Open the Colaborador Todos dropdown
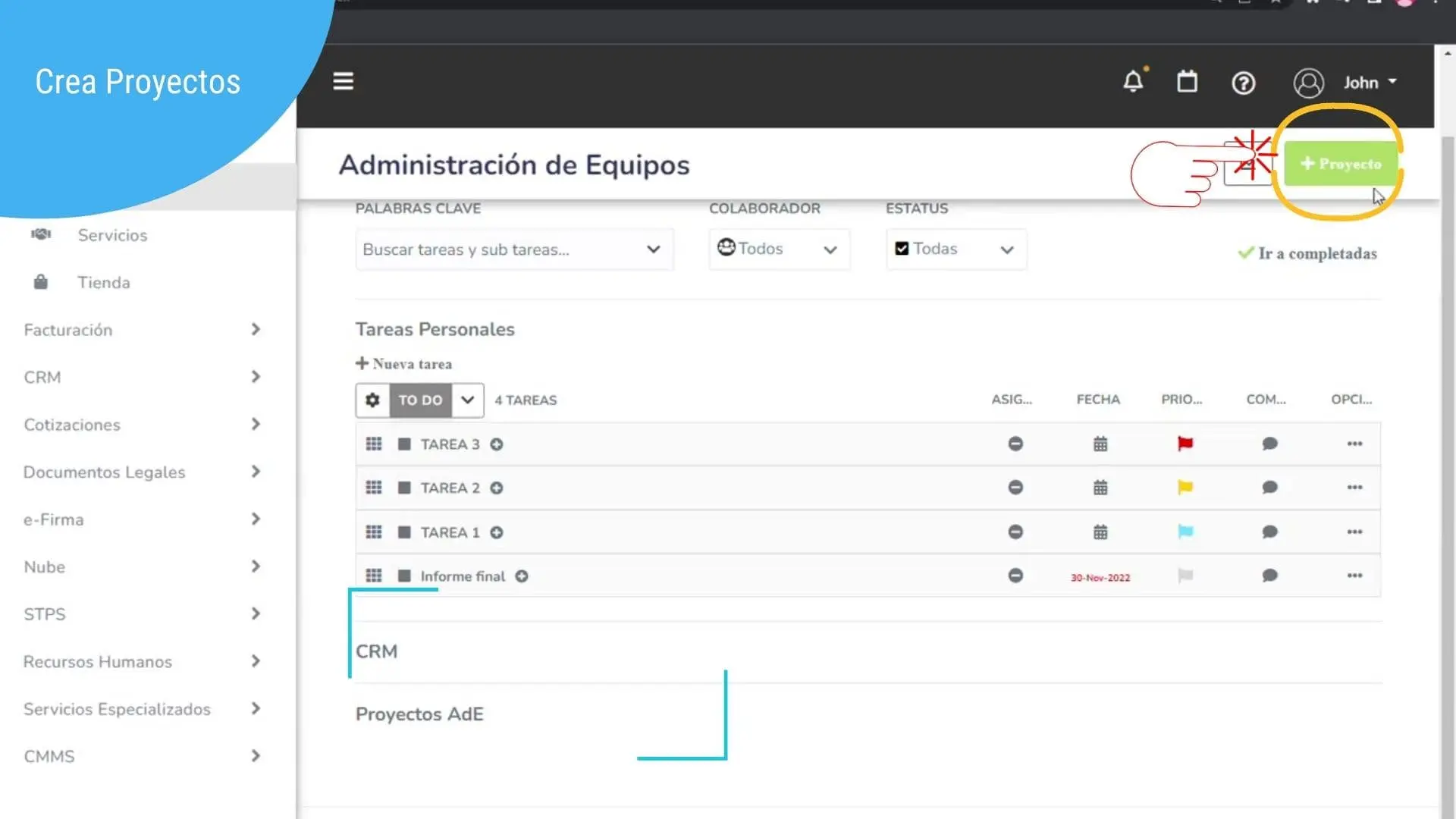 point(779,249)
